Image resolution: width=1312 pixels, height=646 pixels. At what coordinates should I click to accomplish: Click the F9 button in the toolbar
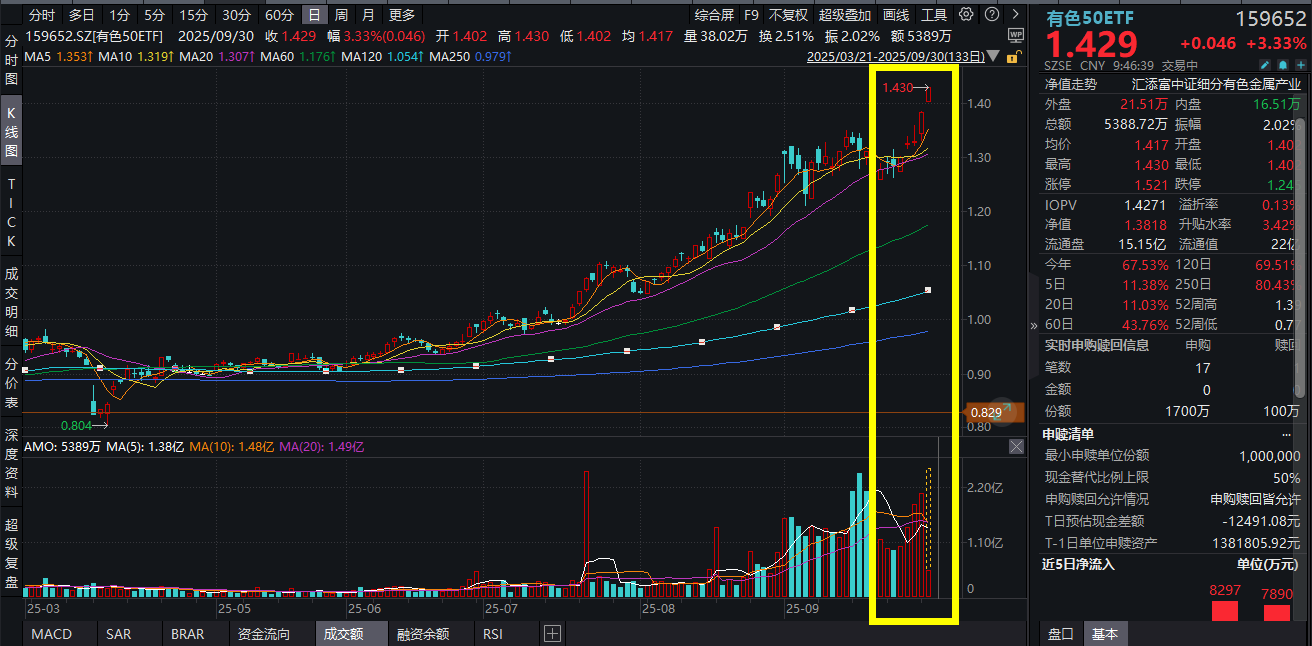751,15
